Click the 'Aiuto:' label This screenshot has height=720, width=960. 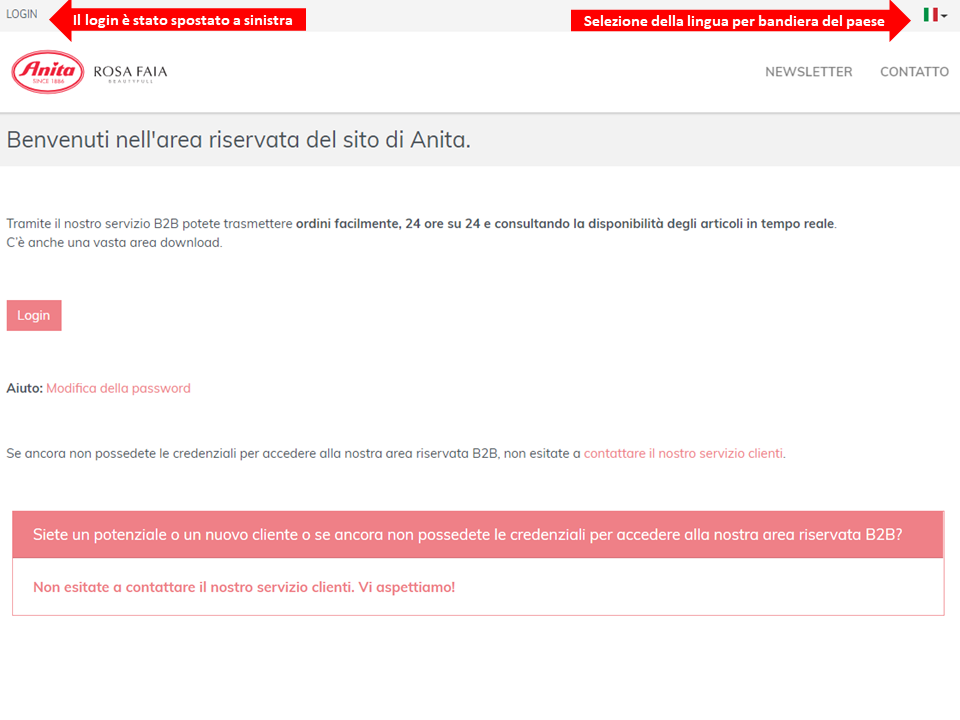(x=24, y=388)
